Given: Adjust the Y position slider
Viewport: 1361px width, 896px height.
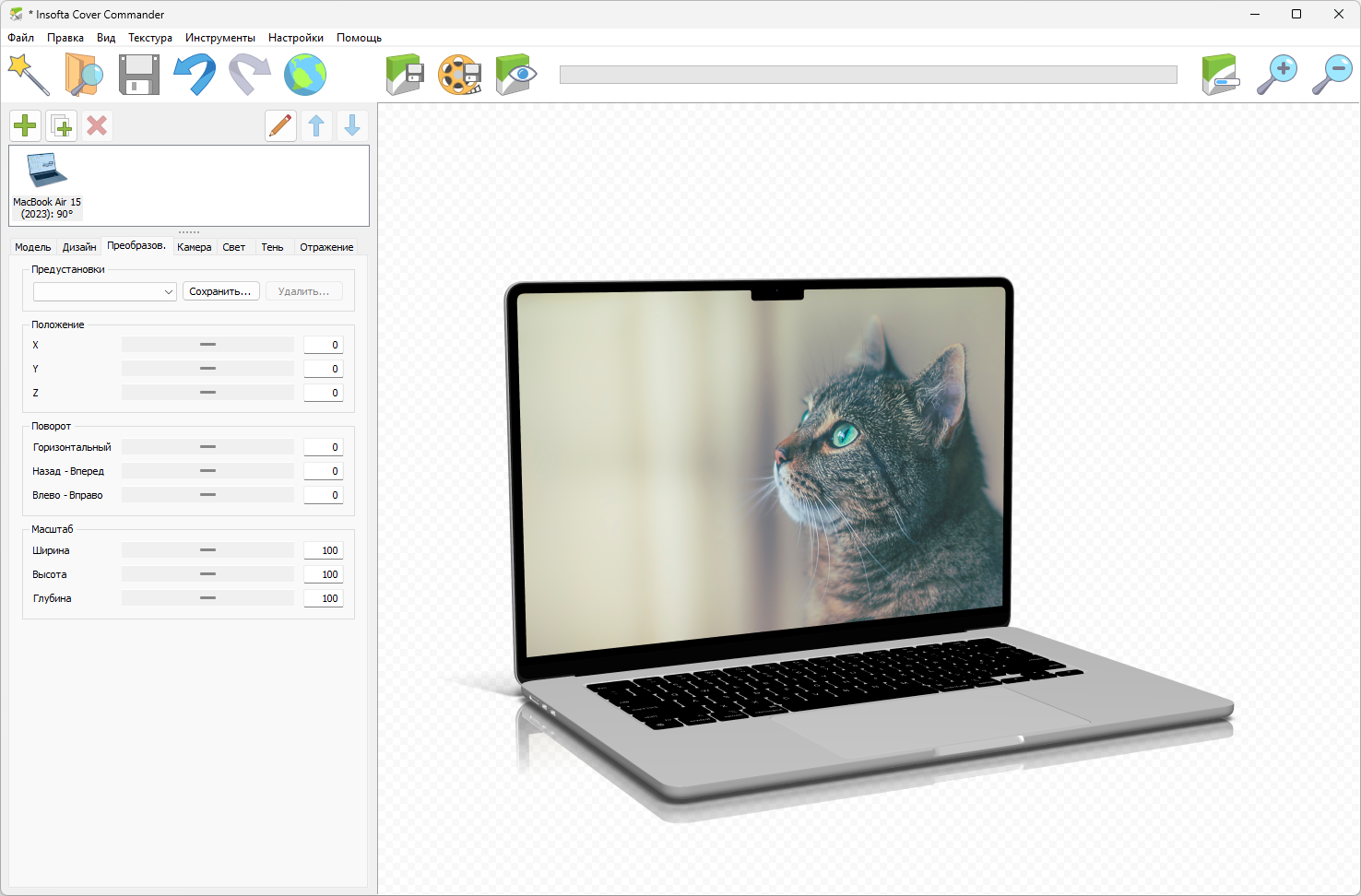Looking at the screenshot, I should 207,369.
